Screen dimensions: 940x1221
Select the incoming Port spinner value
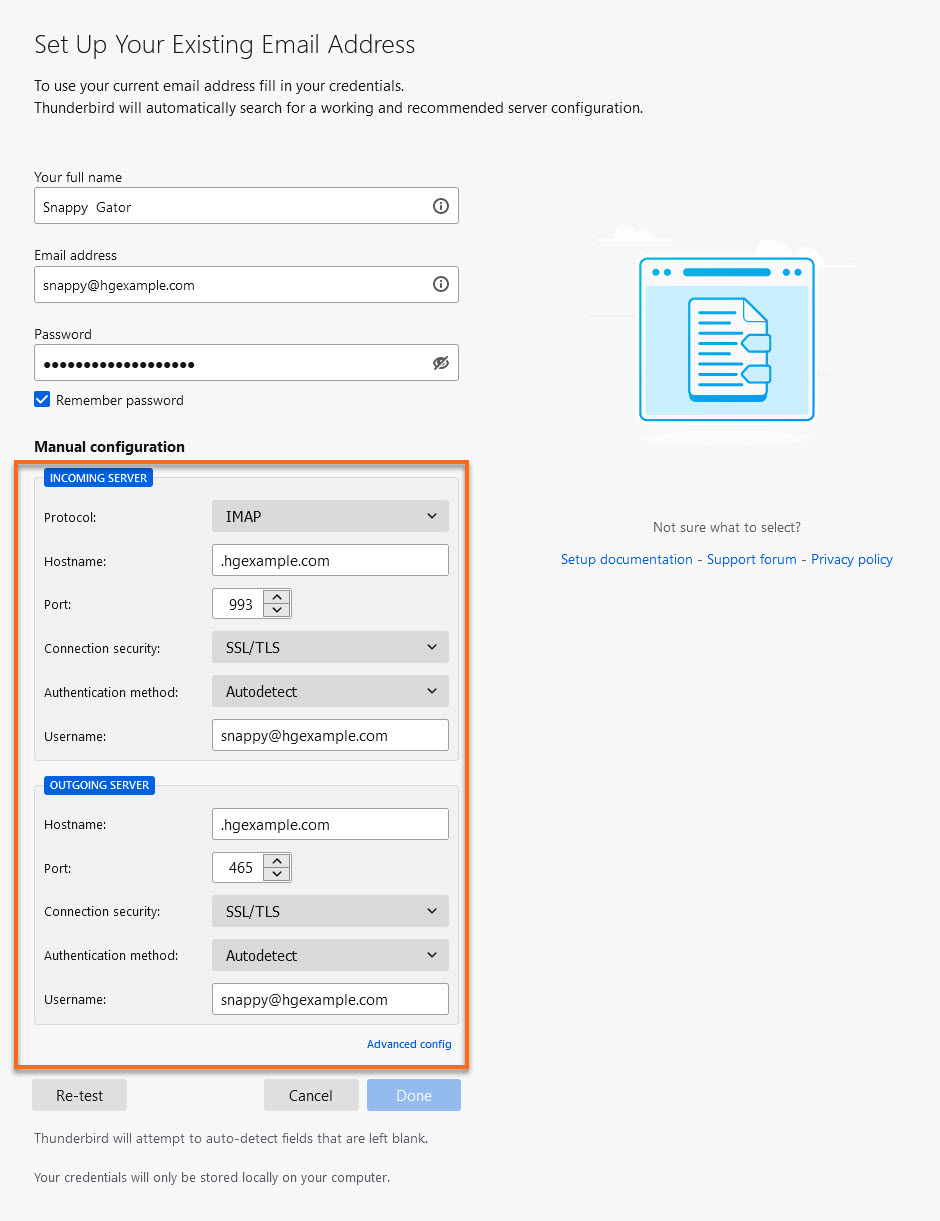240,603
